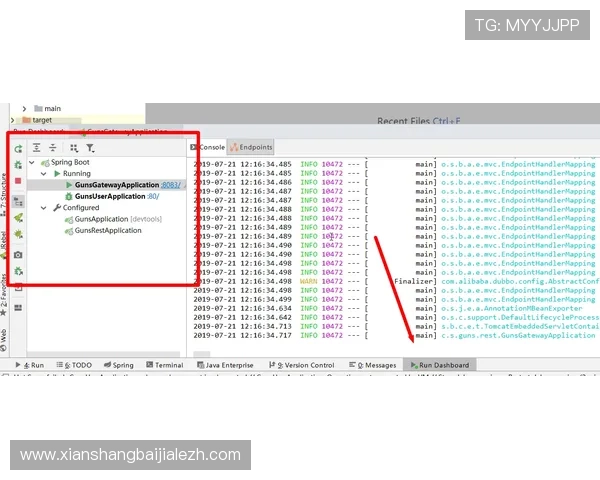Select GunsRestApplication configuration
Image resolution: width=600 pixels, height=480 pixels.
(107, 230)
